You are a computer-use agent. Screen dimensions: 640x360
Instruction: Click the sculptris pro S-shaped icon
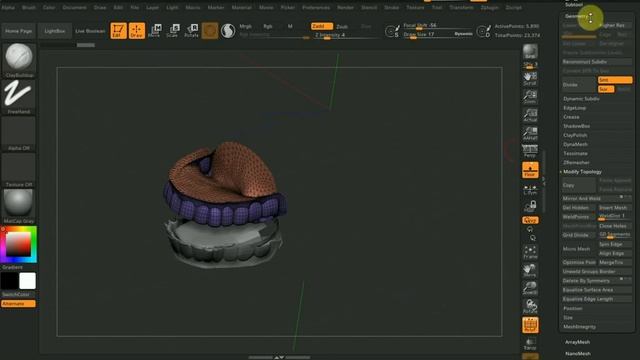tap(228, 31)
